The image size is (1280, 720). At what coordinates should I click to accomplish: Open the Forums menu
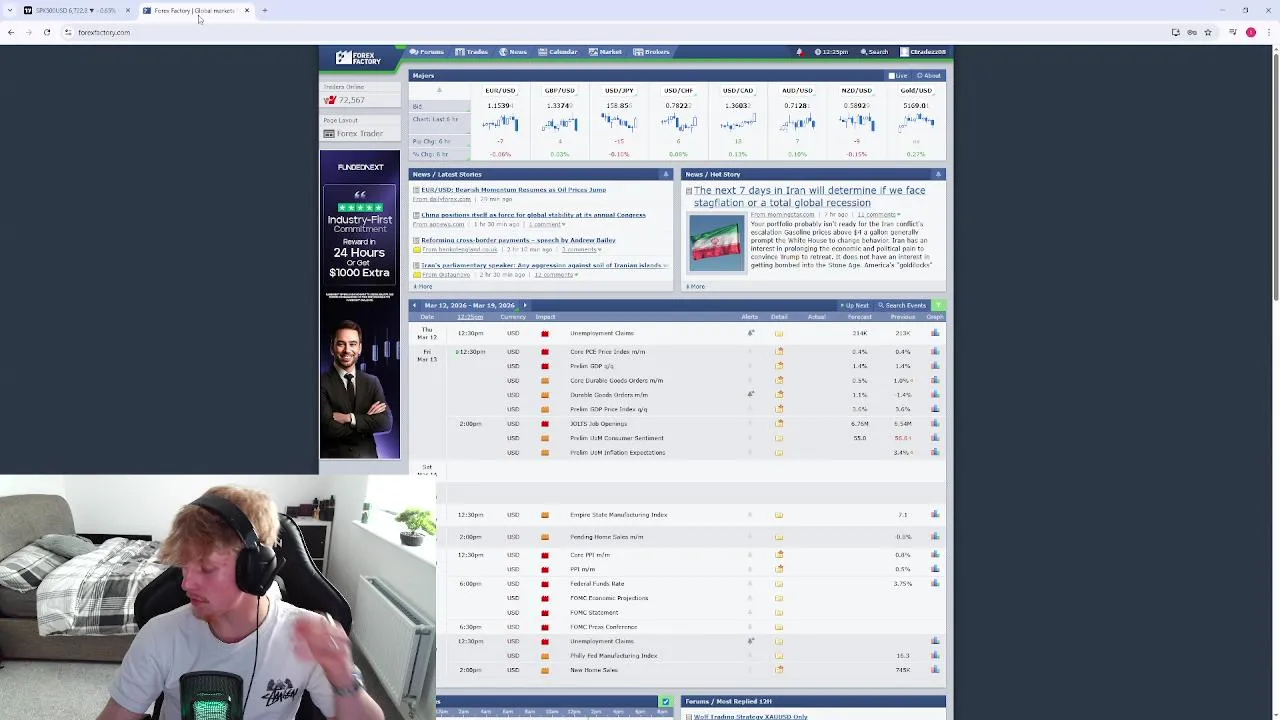427,52
